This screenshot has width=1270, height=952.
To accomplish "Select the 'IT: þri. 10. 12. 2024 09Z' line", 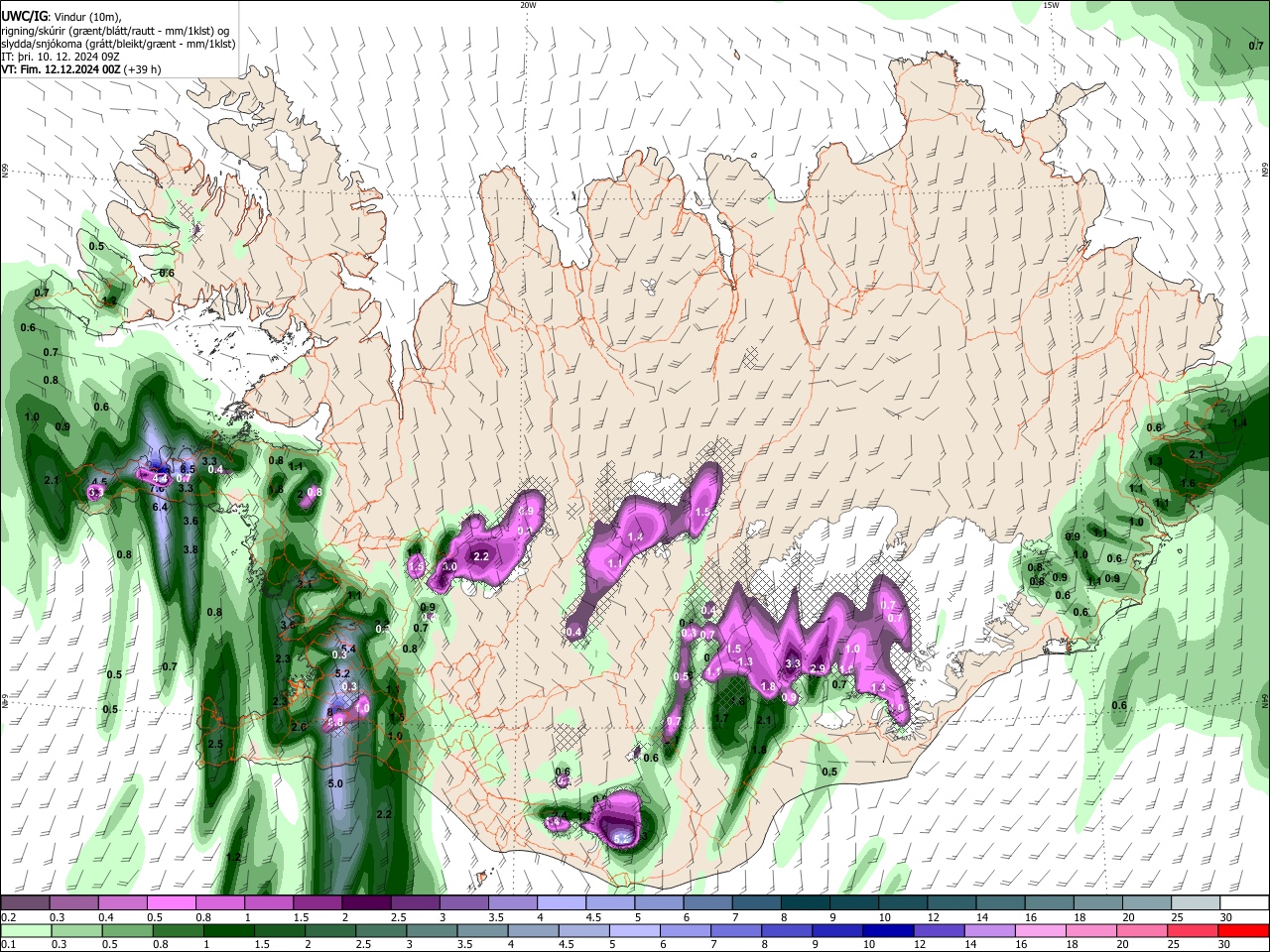I will tap(63, 58).
